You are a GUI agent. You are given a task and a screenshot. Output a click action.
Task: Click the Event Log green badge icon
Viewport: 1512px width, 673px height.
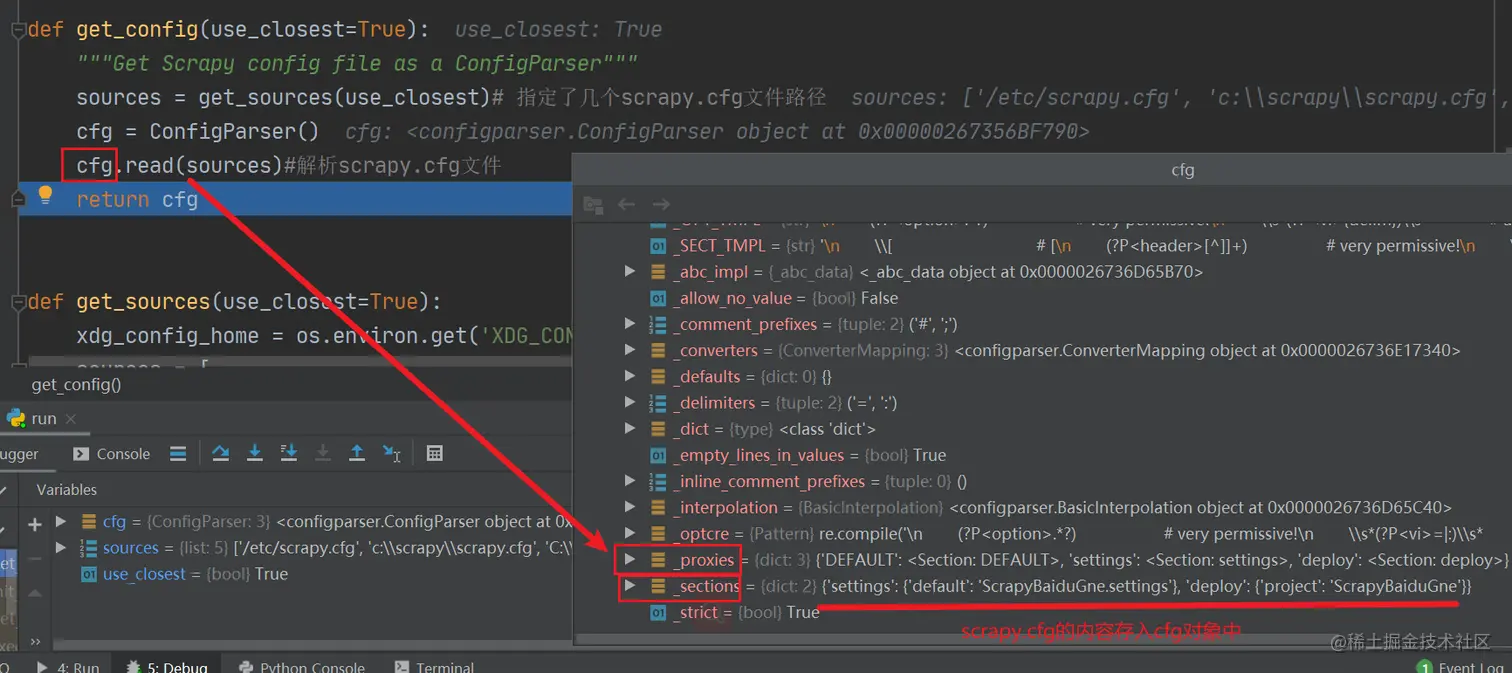pyautogui.click(x=1424, y=666)
